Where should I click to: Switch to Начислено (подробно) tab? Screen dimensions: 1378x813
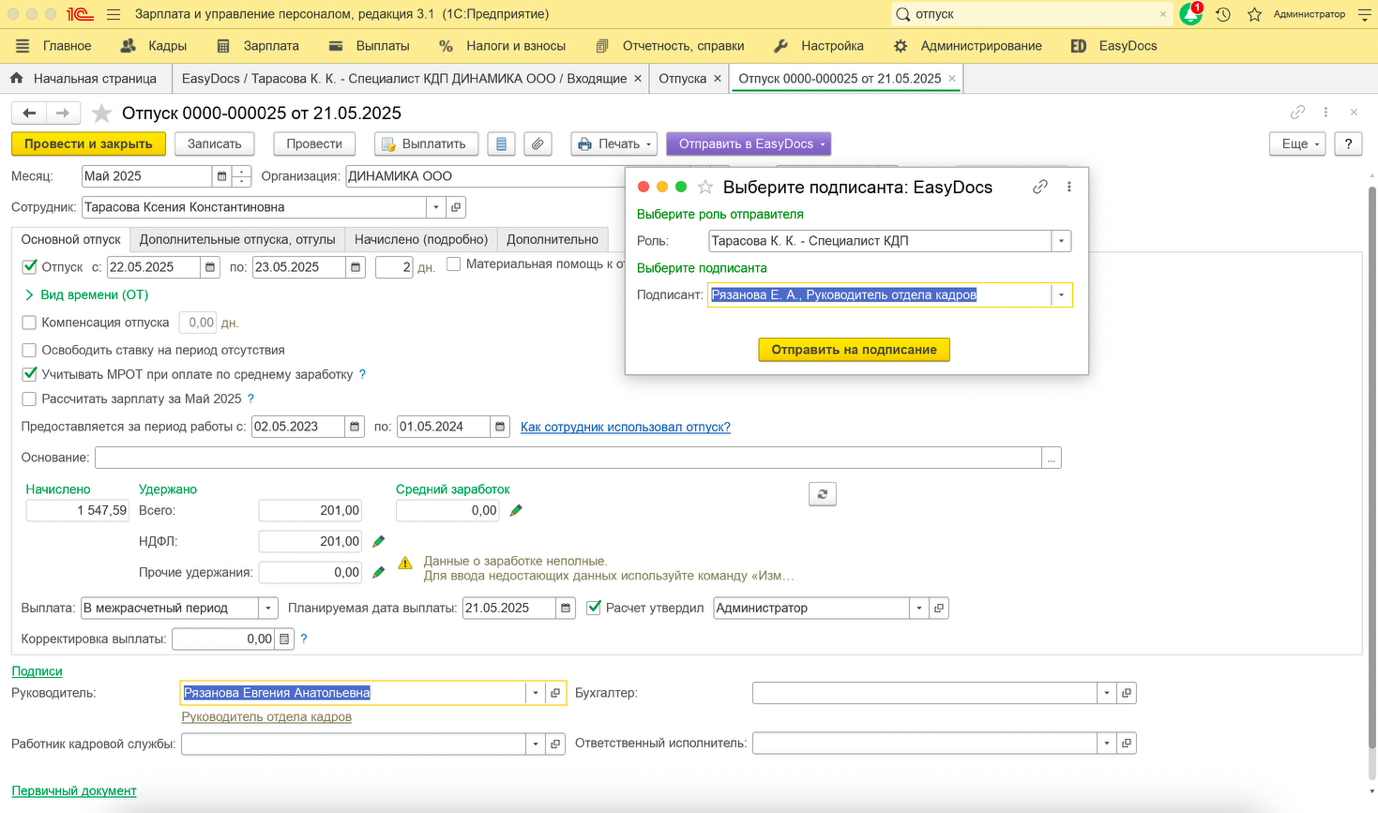pyautogui.click(x=421, y=239)
